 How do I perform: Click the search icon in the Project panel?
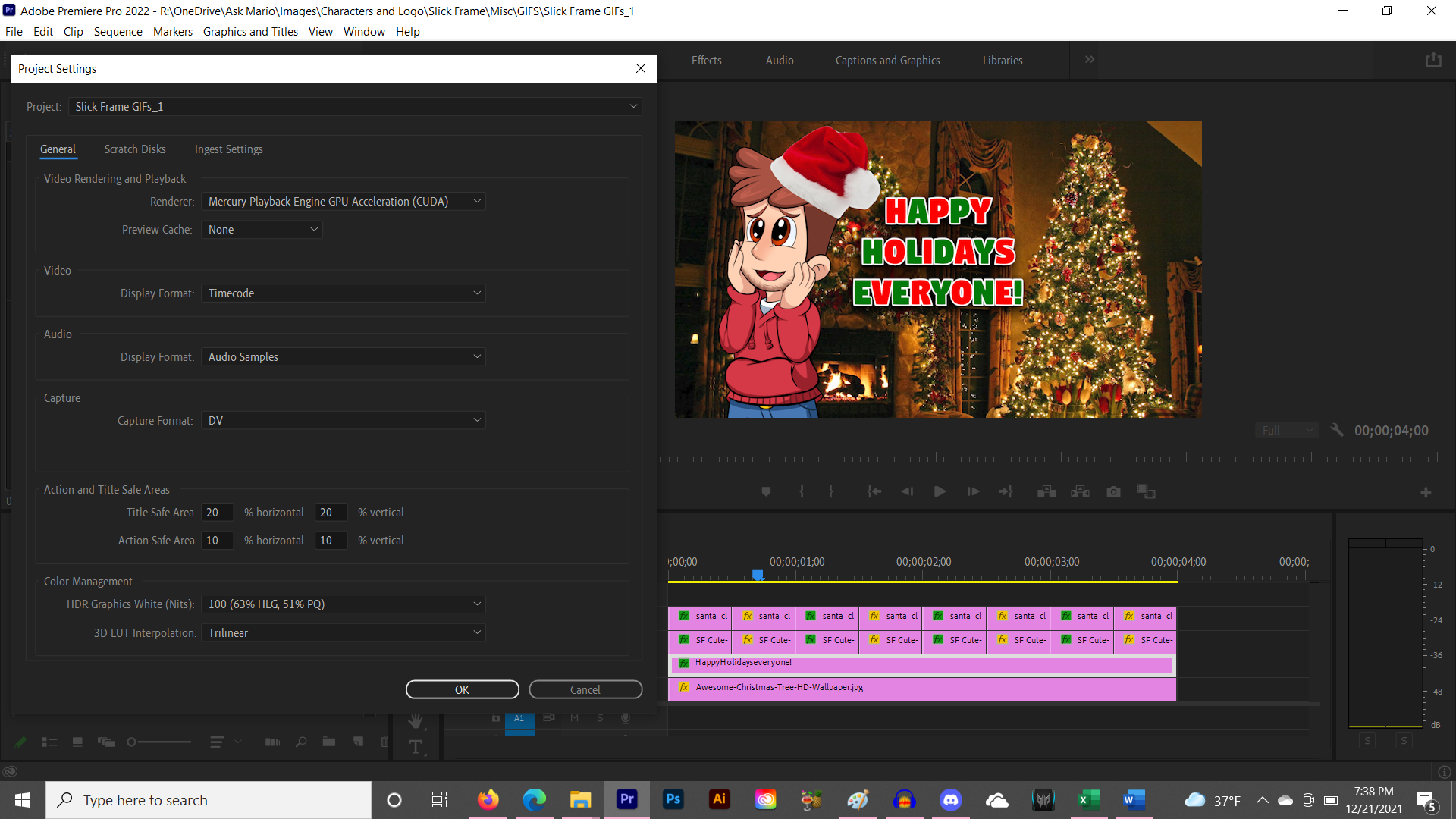coord(300,742)
